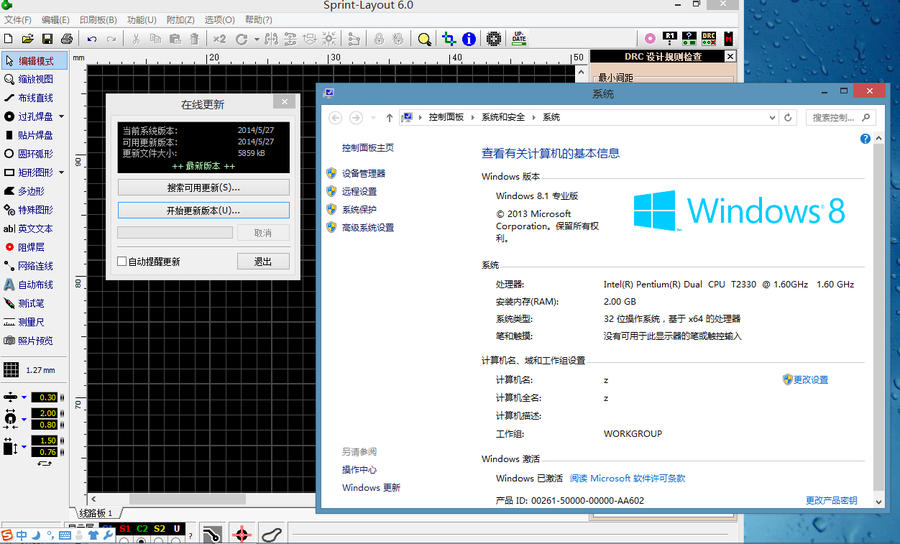Select the 测量尺 measure tool

pyautogui.click(x=29, y=322)
